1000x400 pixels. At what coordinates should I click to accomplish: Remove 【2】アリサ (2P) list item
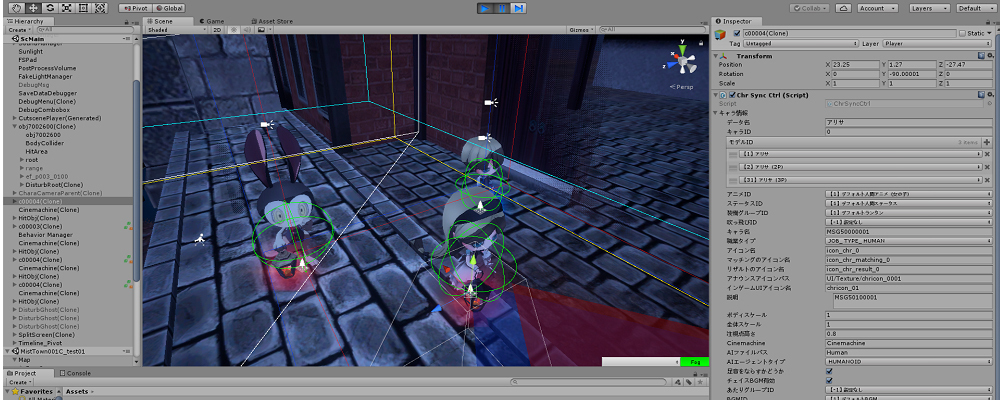click(x=987, y=167)
